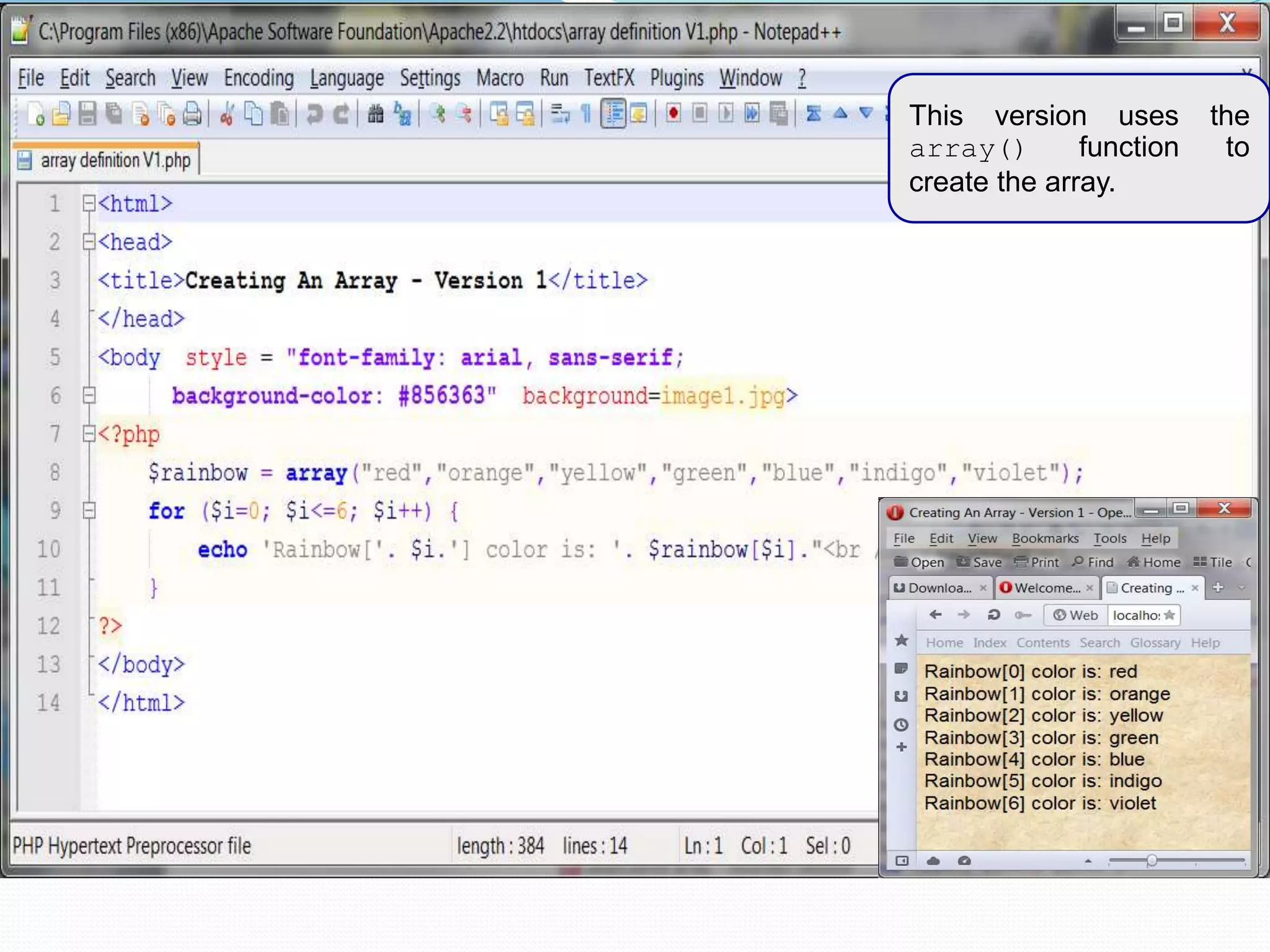Screen dimensions: 1270x952
Task: Click the Save Recorded Macro icon
Action: tap(778, 114)
